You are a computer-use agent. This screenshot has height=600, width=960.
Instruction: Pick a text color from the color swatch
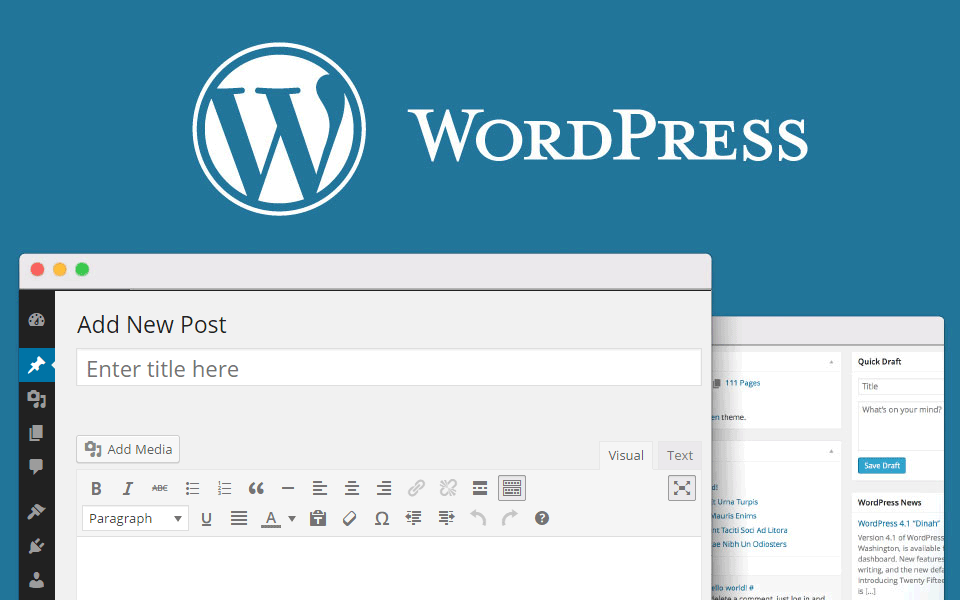(x=273, y=518)
